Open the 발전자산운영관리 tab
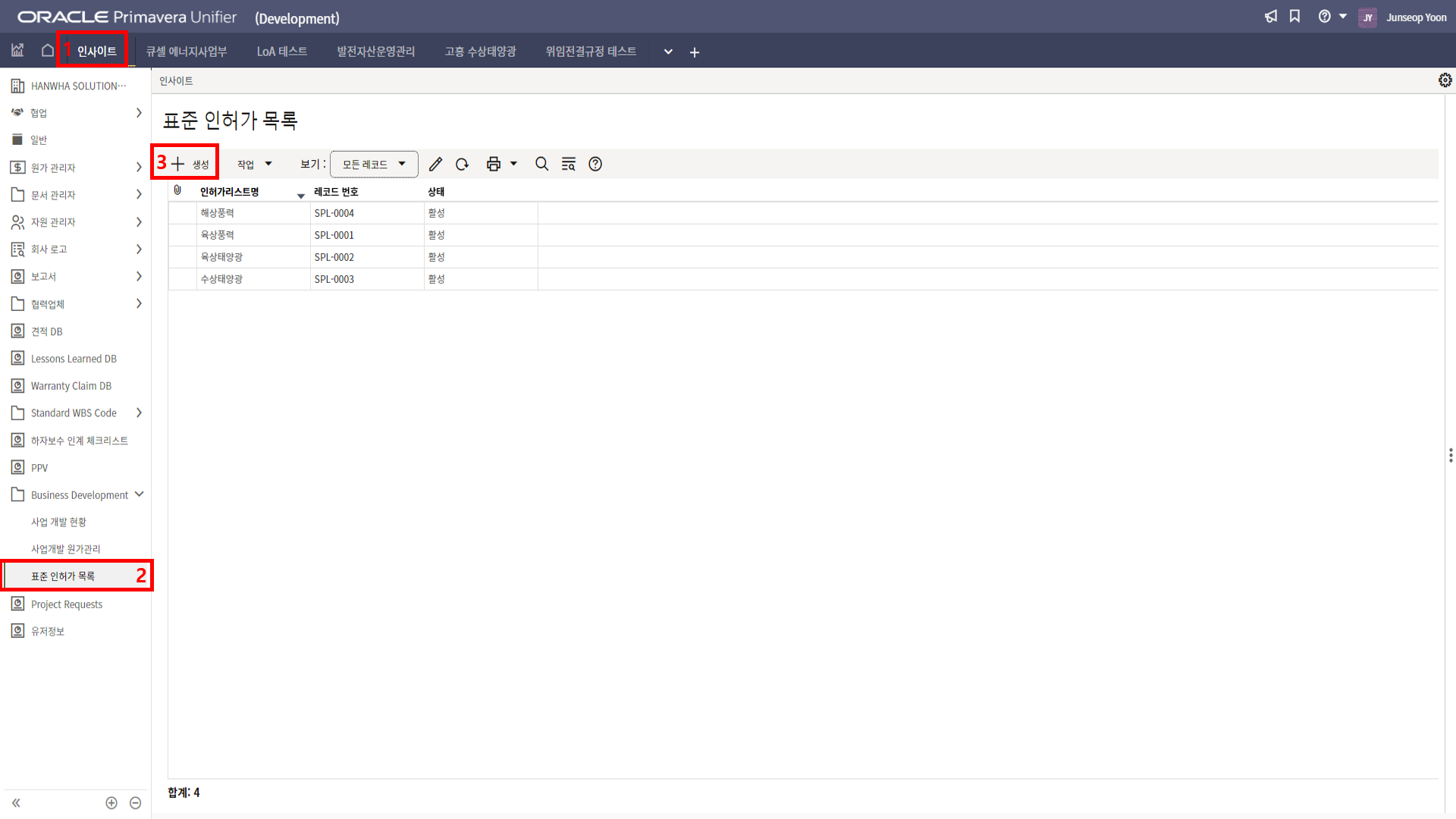The width and height of the screenshot is (1456, 819). point(375,52)
